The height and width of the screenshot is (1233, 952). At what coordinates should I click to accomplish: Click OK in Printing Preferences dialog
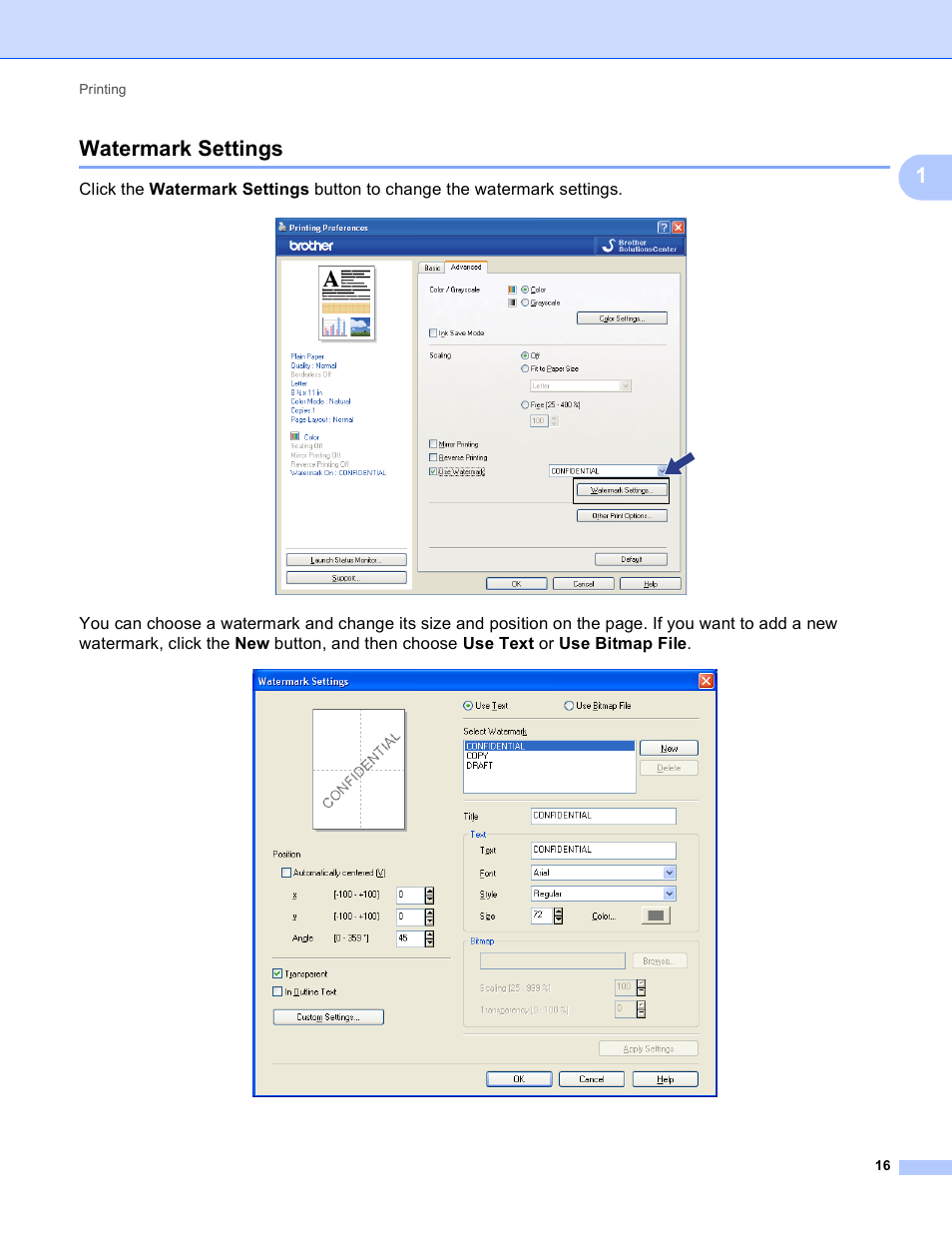tap(517, 584)
